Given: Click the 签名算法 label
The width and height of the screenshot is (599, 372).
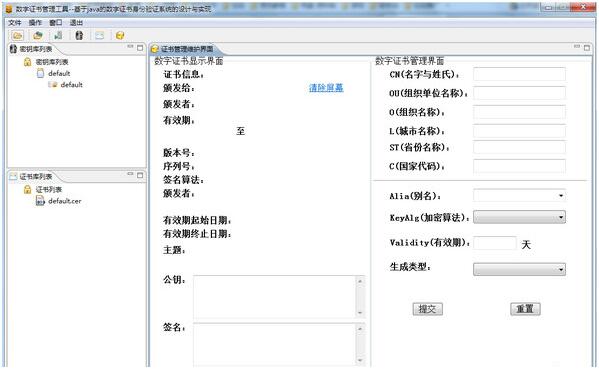Looking at the screenshot, I should [x=184, y=180].
